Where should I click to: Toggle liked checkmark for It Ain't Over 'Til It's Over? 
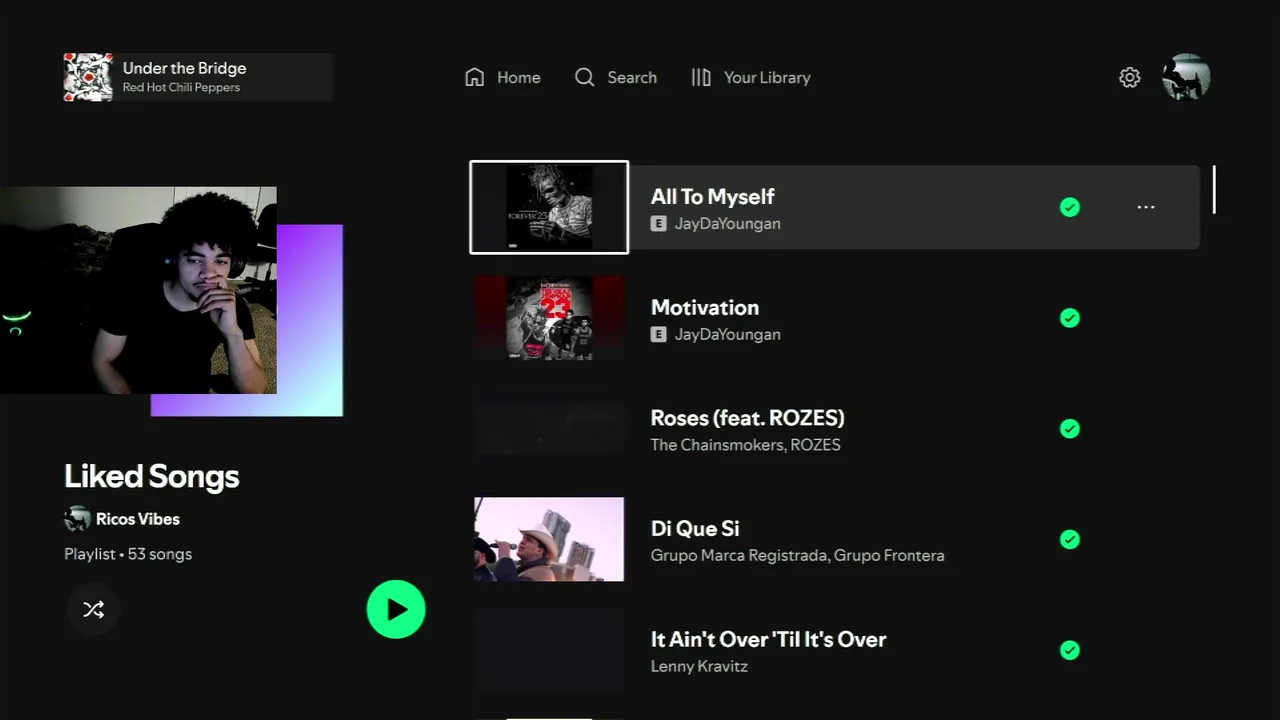click(1070, 650)
